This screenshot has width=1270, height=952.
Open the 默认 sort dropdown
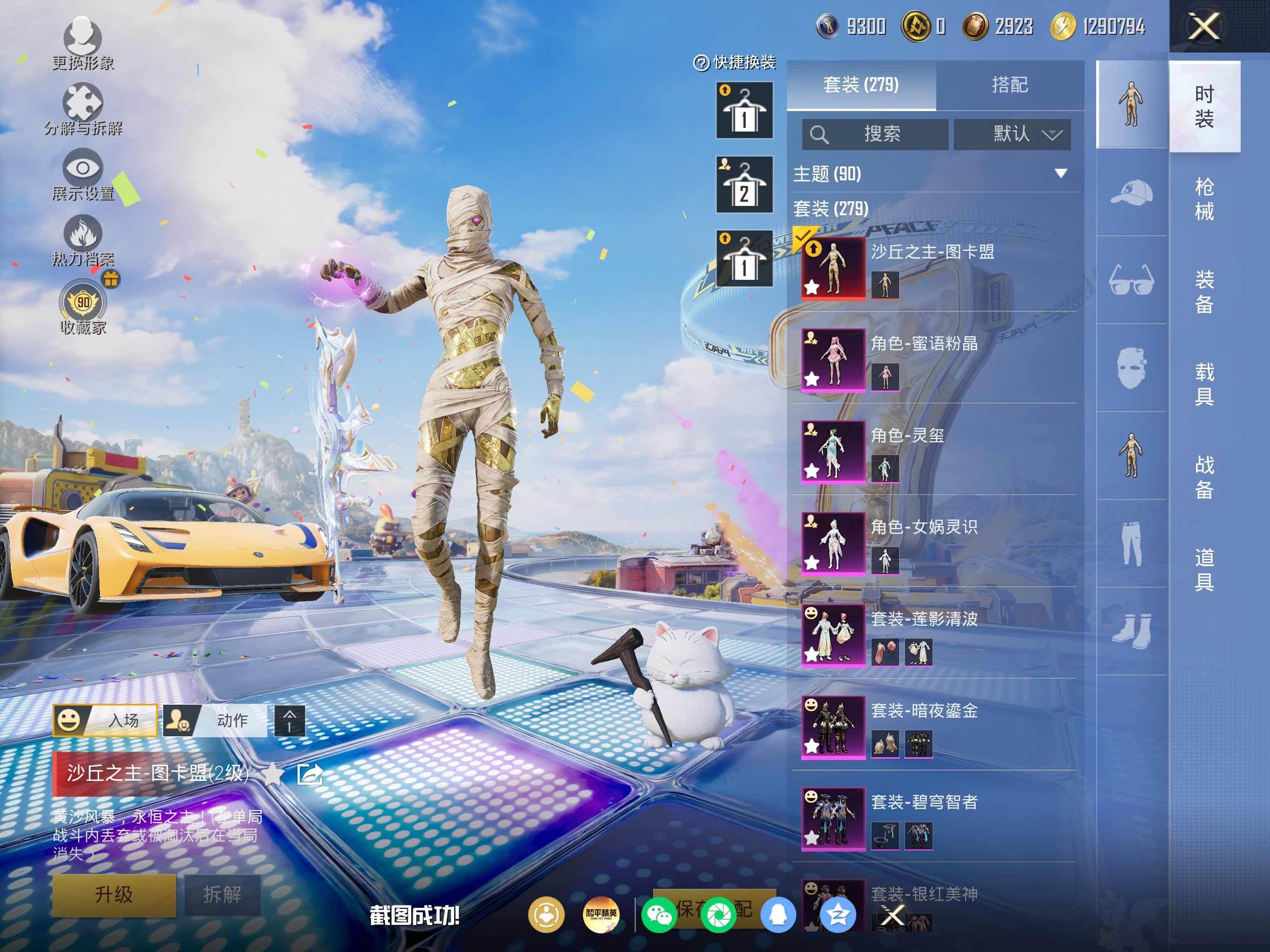click(x=1012, y=134)
